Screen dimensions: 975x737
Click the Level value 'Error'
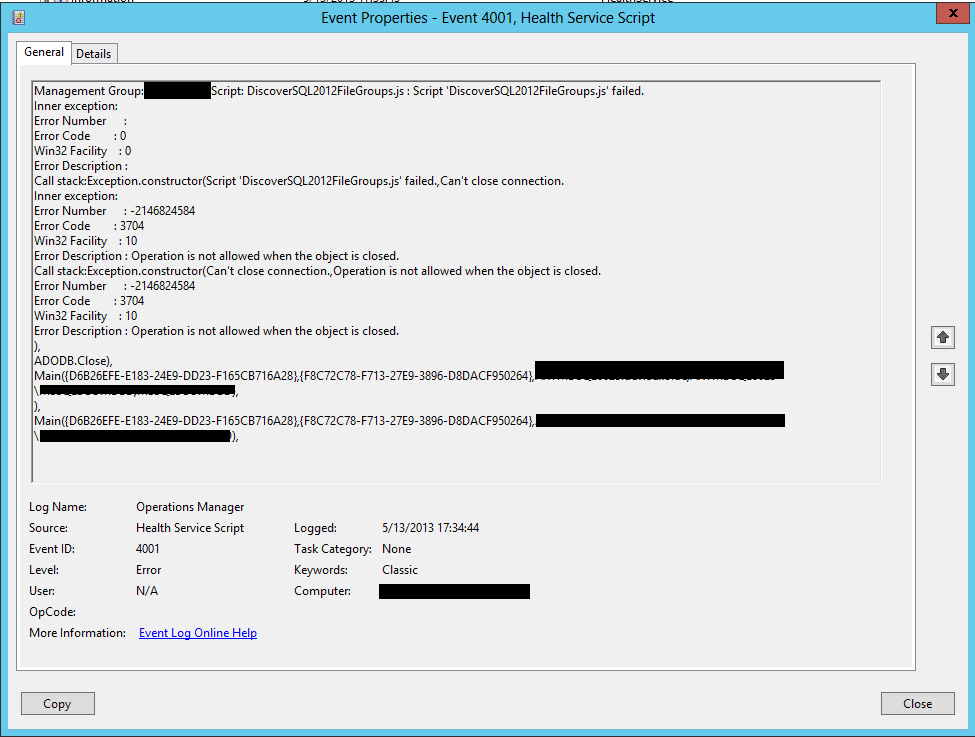[149, 570]
